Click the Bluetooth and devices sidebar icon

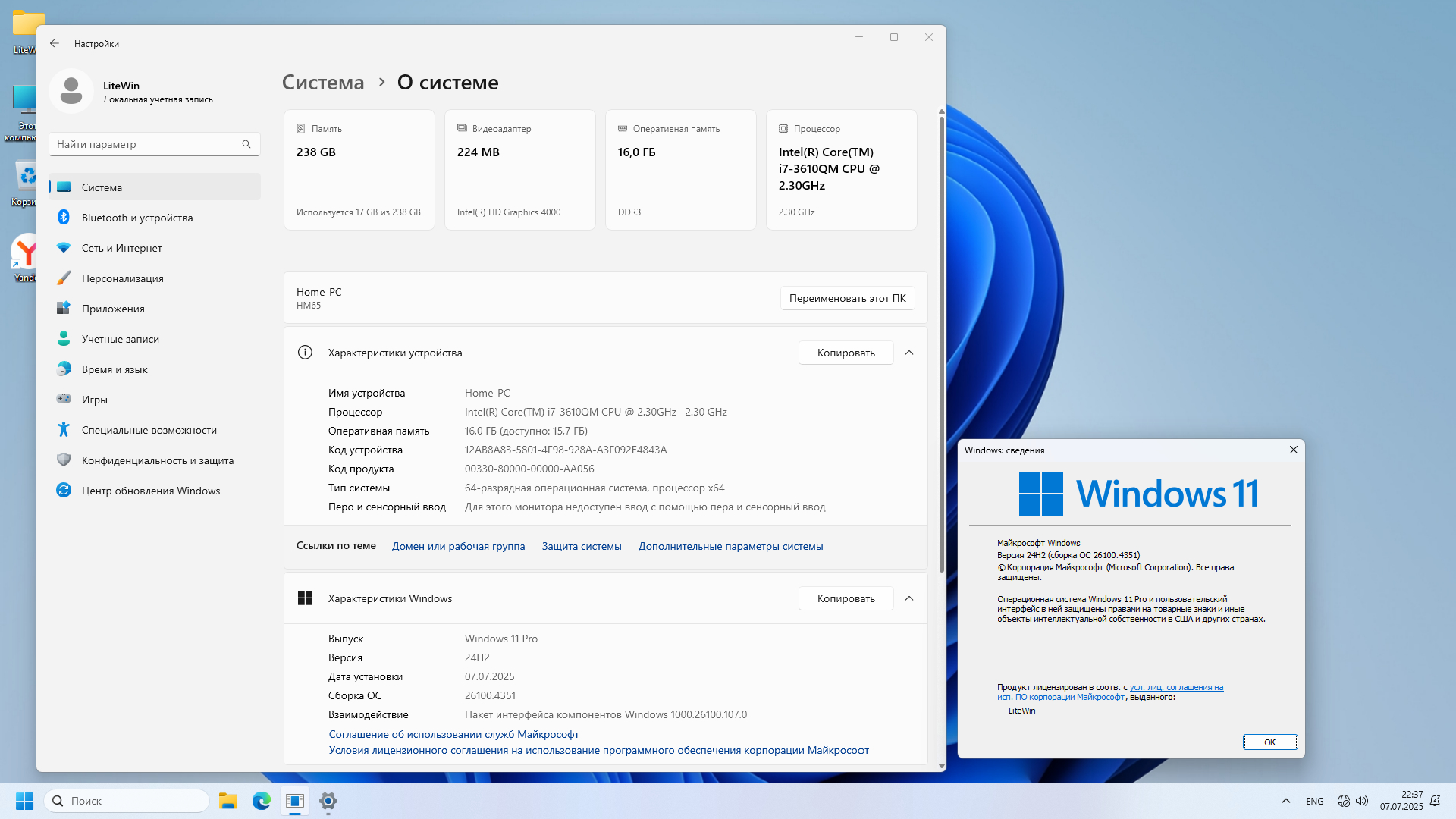coord(64,218)
